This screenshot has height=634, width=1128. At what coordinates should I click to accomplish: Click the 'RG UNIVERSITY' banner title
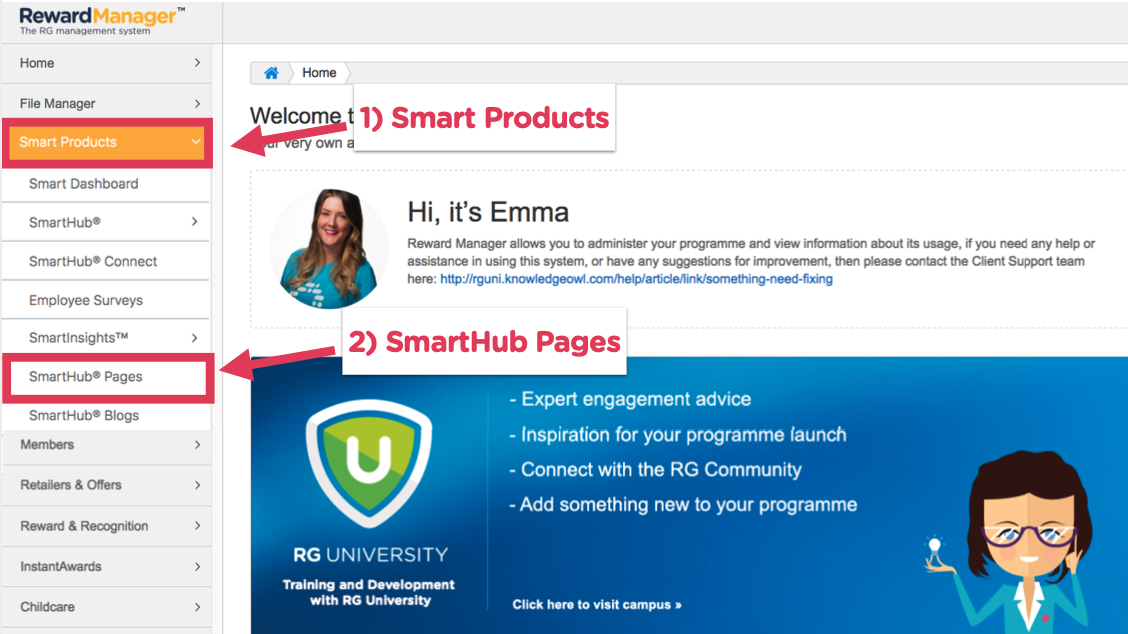[x=370, y=555]
